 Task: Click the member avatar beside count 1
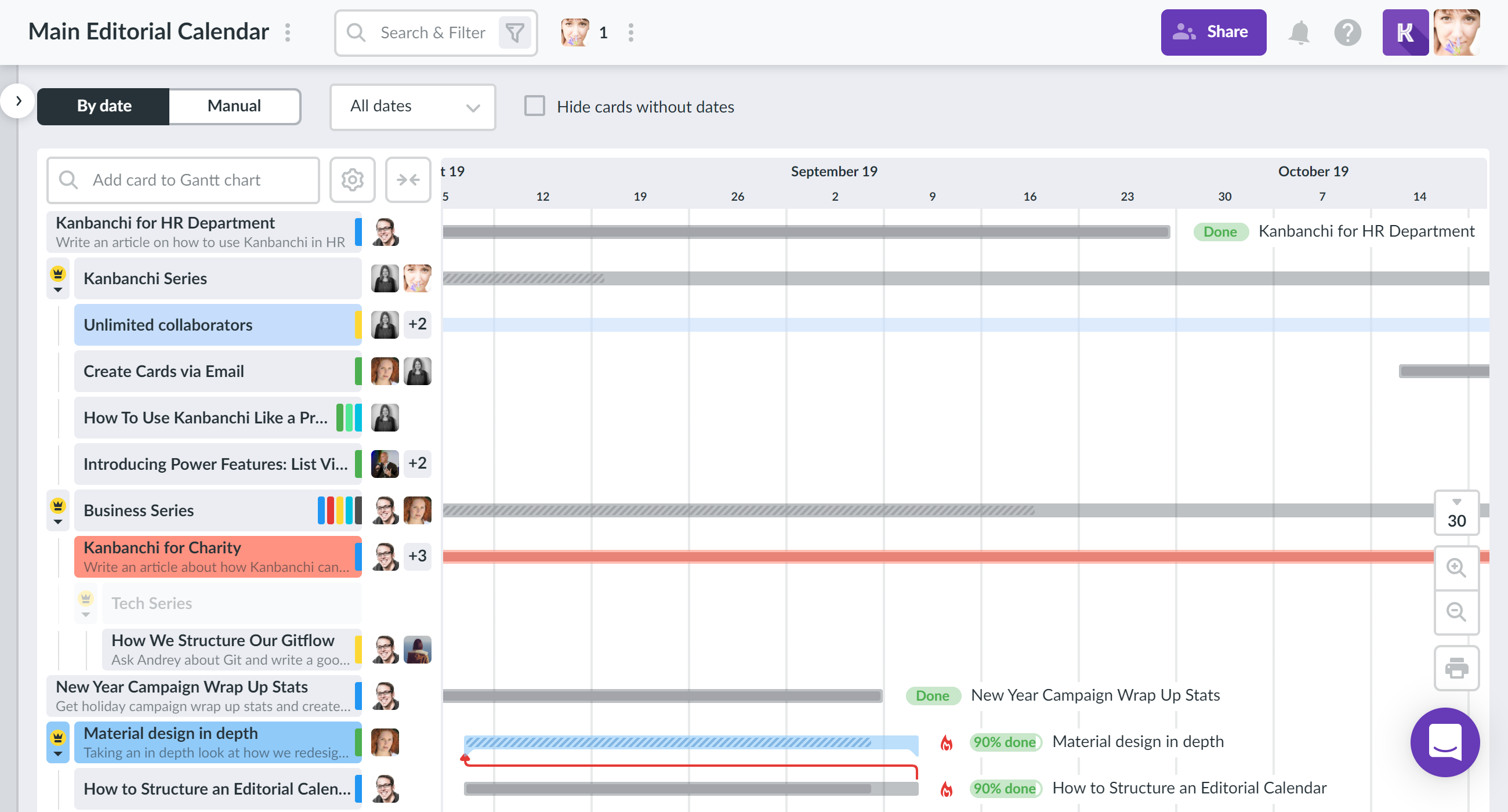pyautogui.click(x=575, y=32)
